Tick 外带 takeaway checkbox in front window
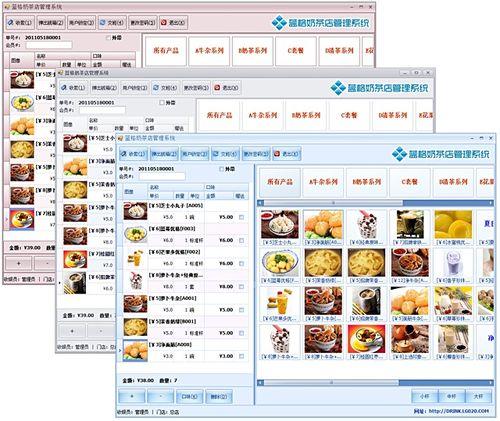 pyautogui.click(x=221, y=169)
